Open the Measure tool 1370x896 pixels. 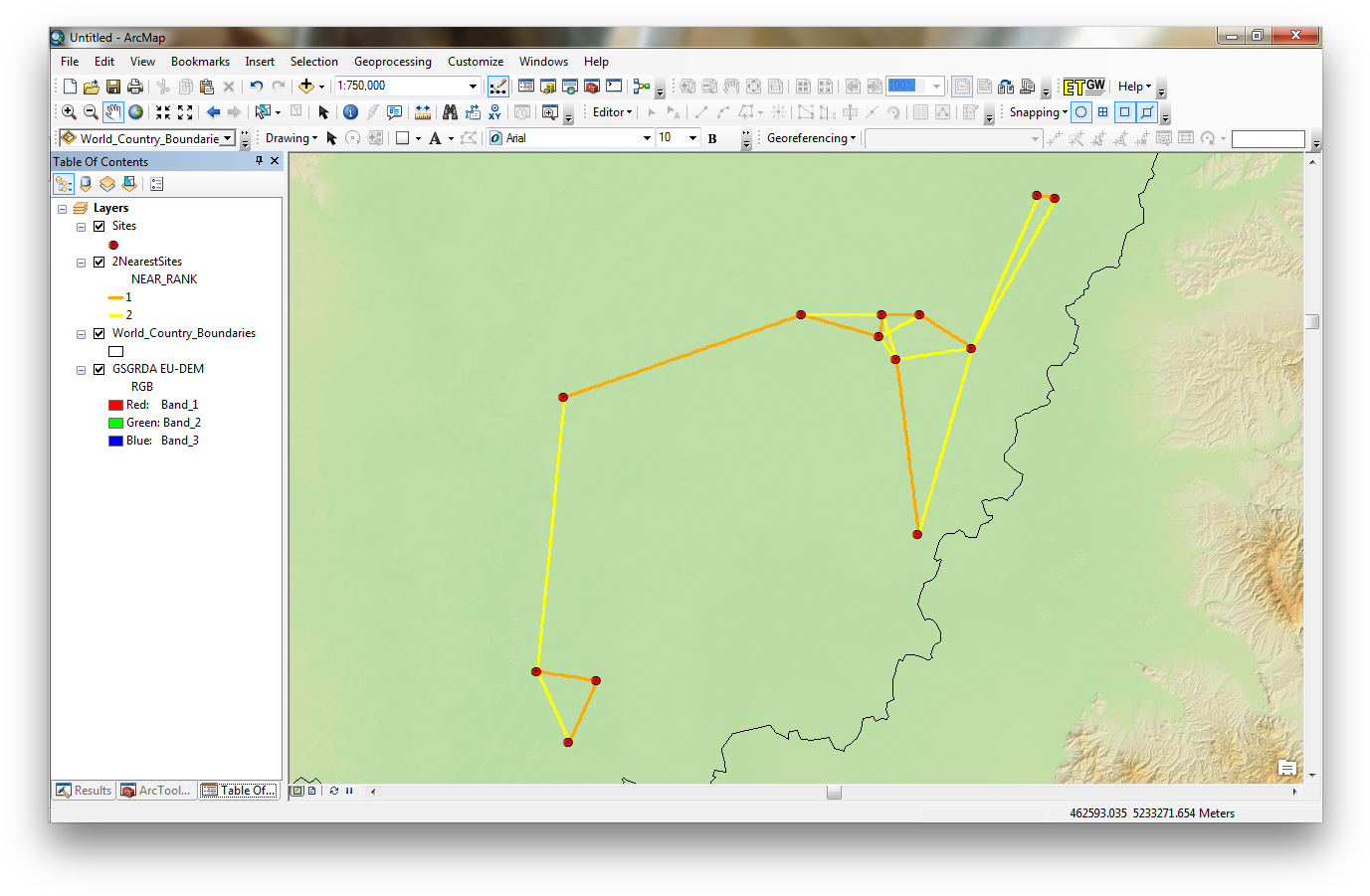coord(422,111)
